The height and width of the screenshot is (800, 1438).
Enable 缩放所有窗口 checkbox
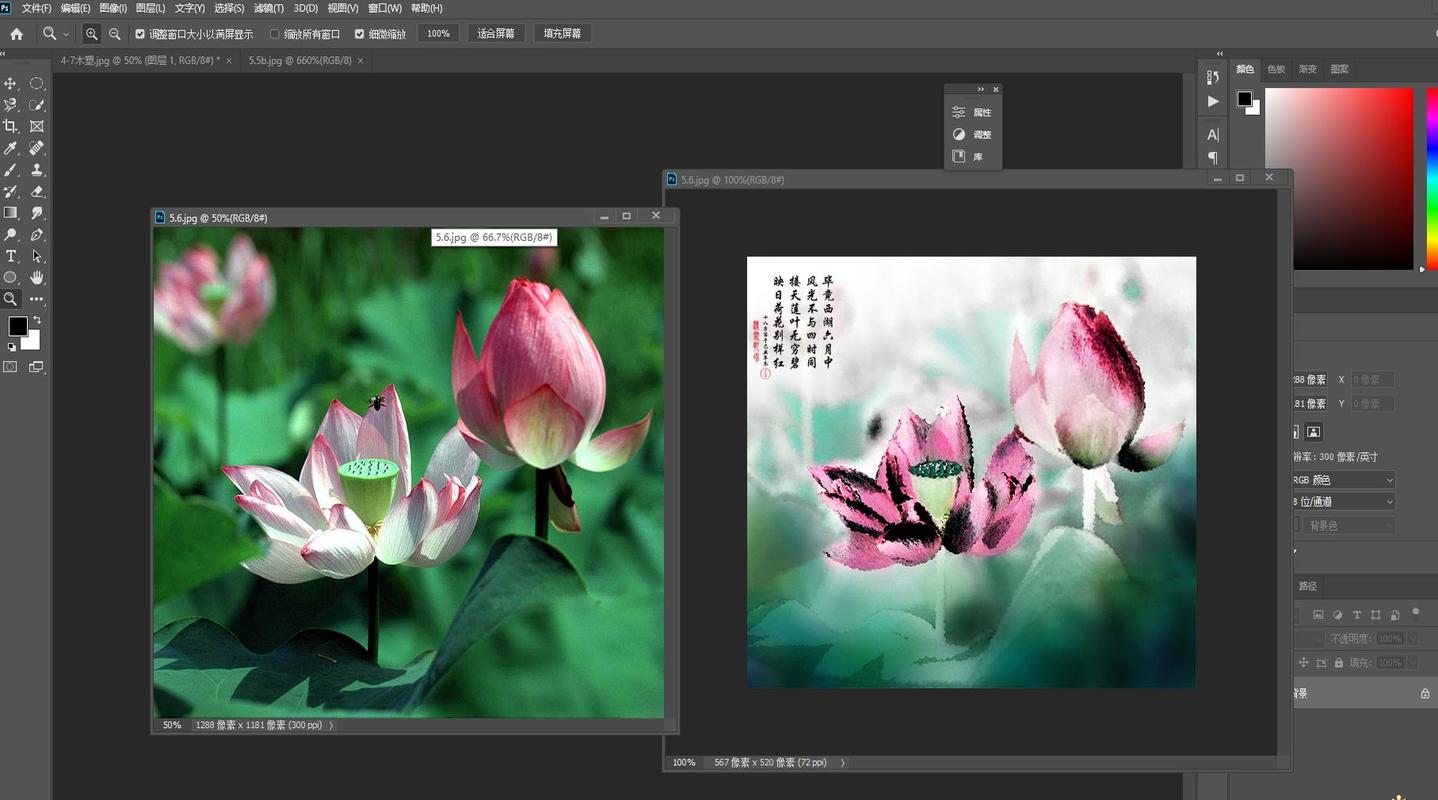[274, 33]
